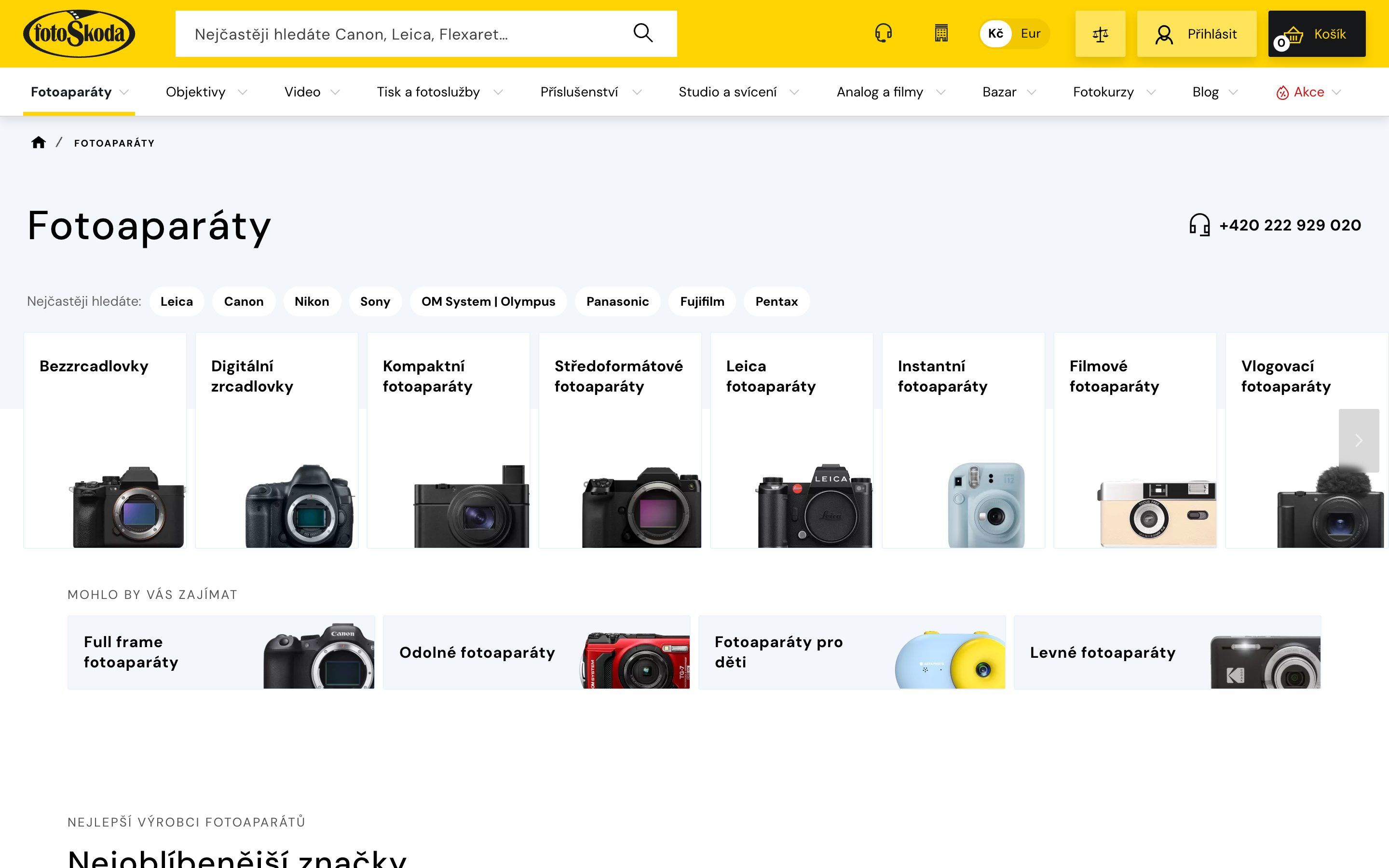Open Filmové fotoaparáty category card
Viewport: 1389px width, 868px height.
pos(1135,440)
